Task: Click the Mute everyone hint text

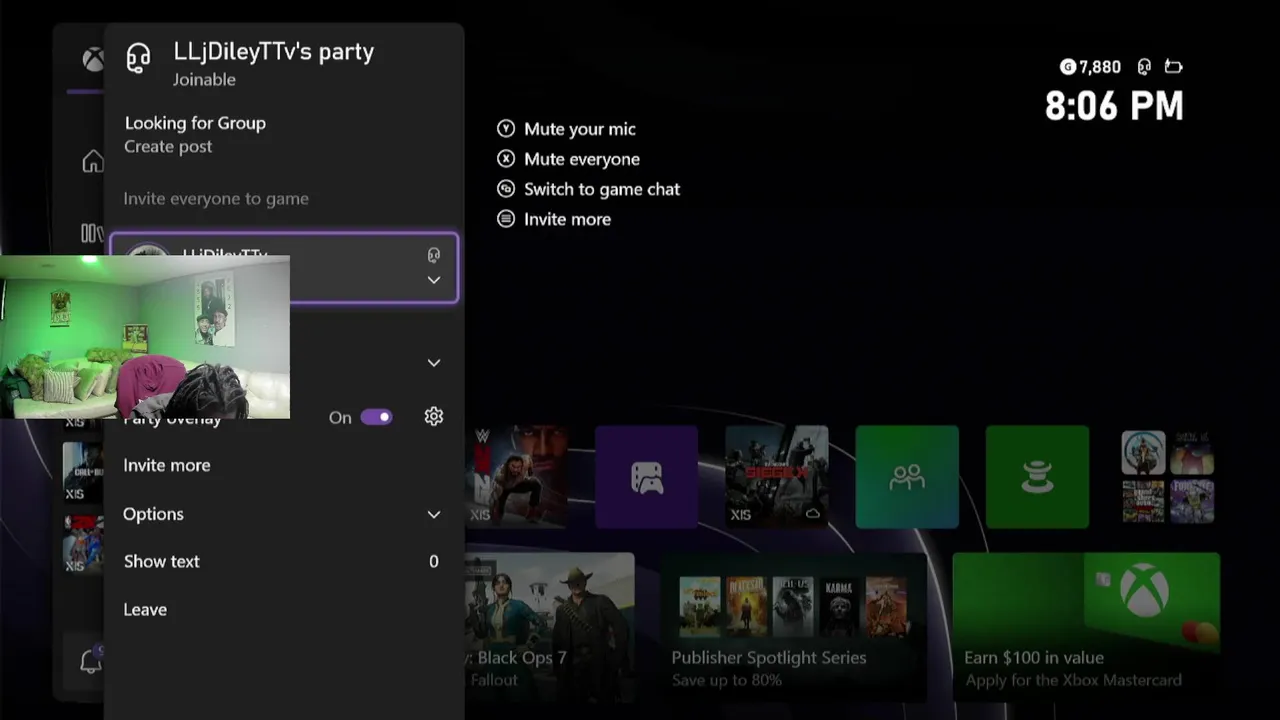Action: point(582,159)
